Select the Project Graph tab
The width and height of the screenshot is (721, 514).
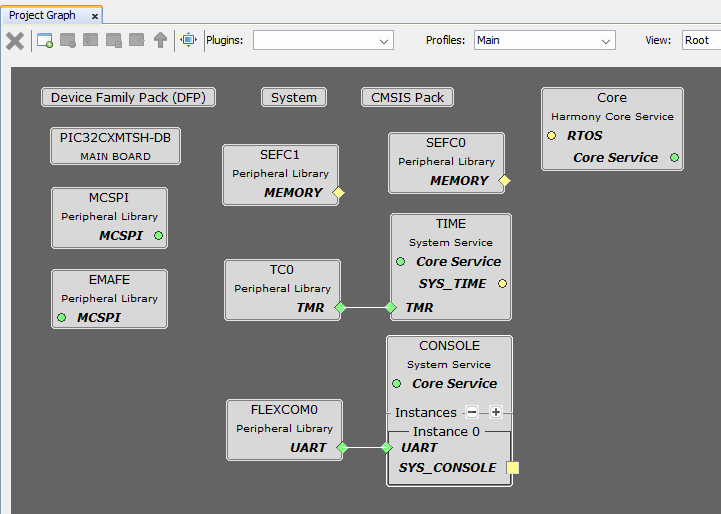tap(42, 15)
